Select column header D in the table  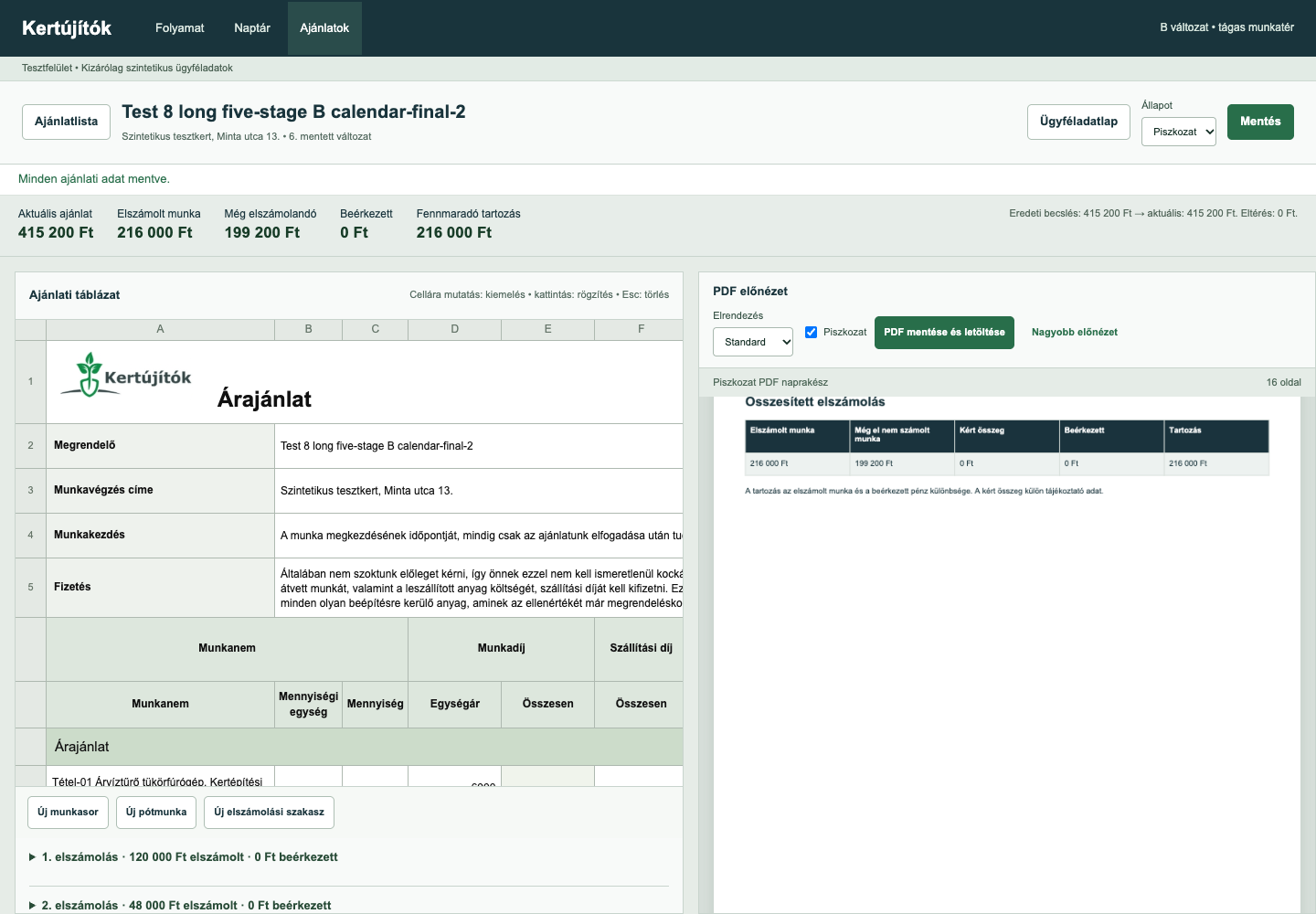coord(455,329)
